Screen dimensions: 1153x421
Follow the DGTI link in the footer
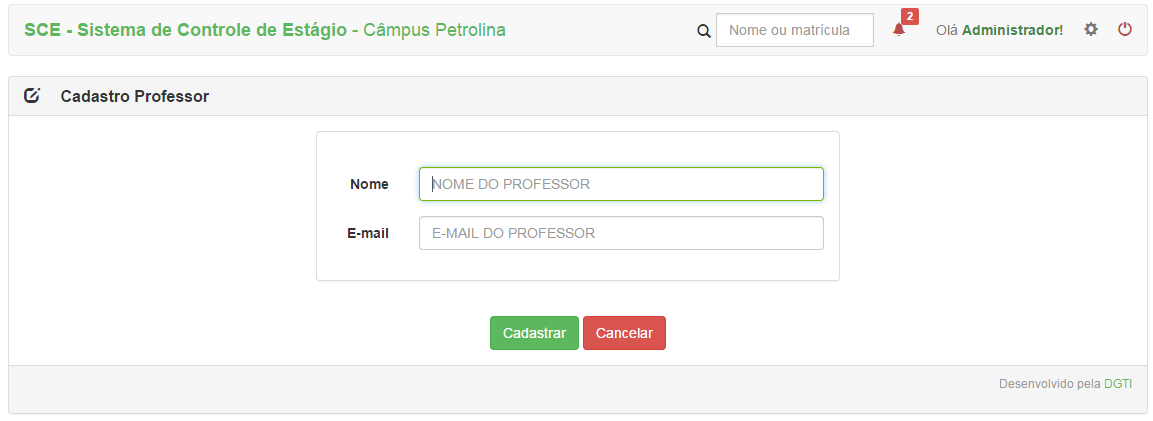coord(1118,384)
